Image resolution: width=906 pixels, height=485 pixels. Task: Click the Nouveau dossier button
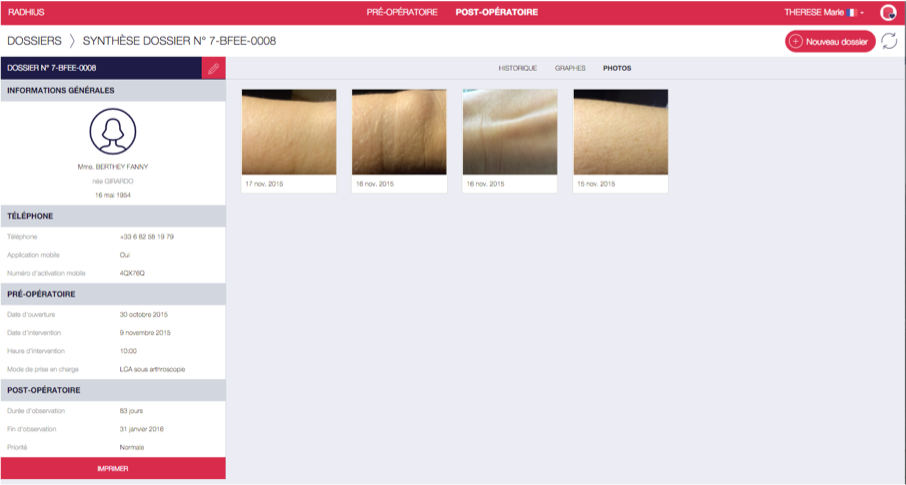click(830, 42)
